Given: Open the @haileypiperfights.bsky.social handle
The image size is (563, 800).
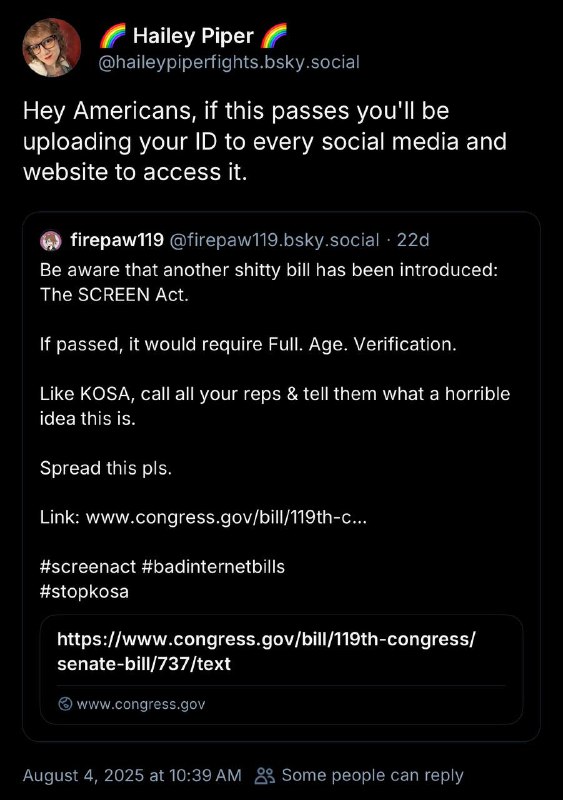Looking at the screenshot, I should pyautogui.click(x=229, y=62).
